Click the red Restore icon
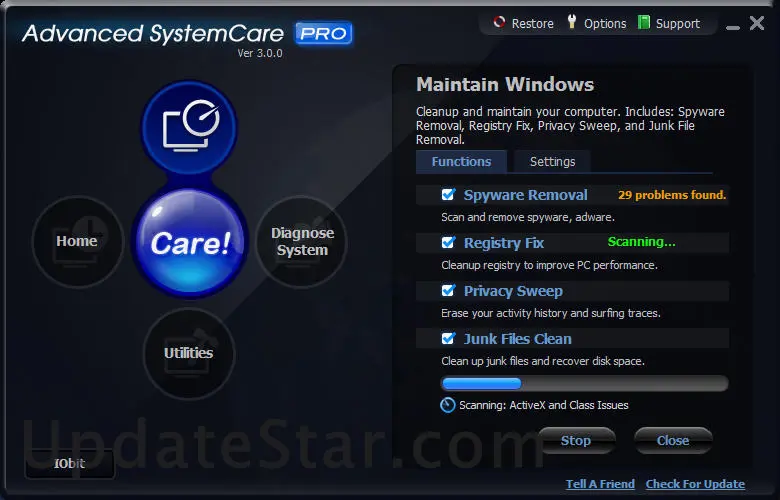Image resolution: width=780 pixels, height=500 pixels. click(x=499, y=22)
